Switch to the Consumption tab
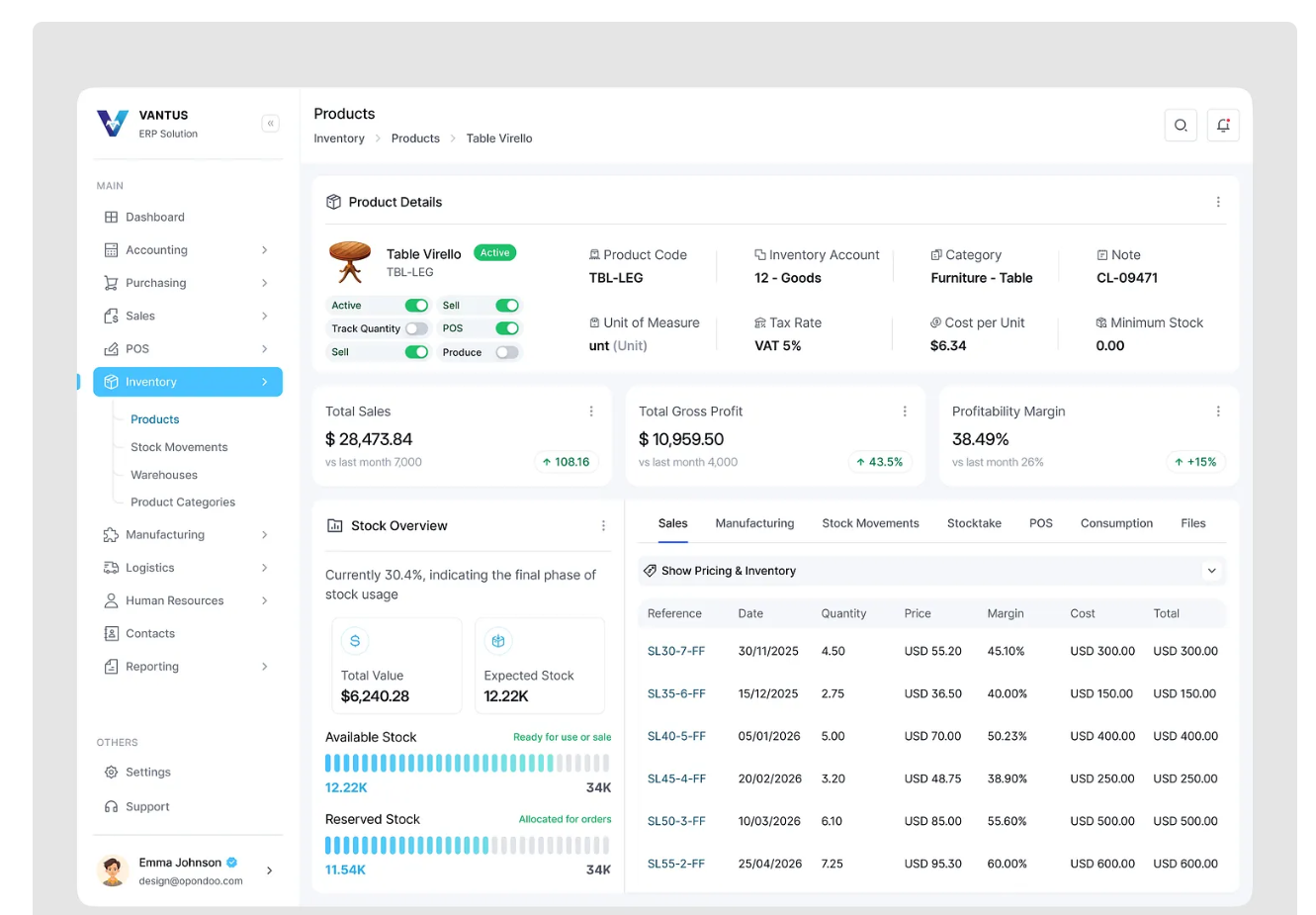The image size is (1316, 915). point(1116,523)
